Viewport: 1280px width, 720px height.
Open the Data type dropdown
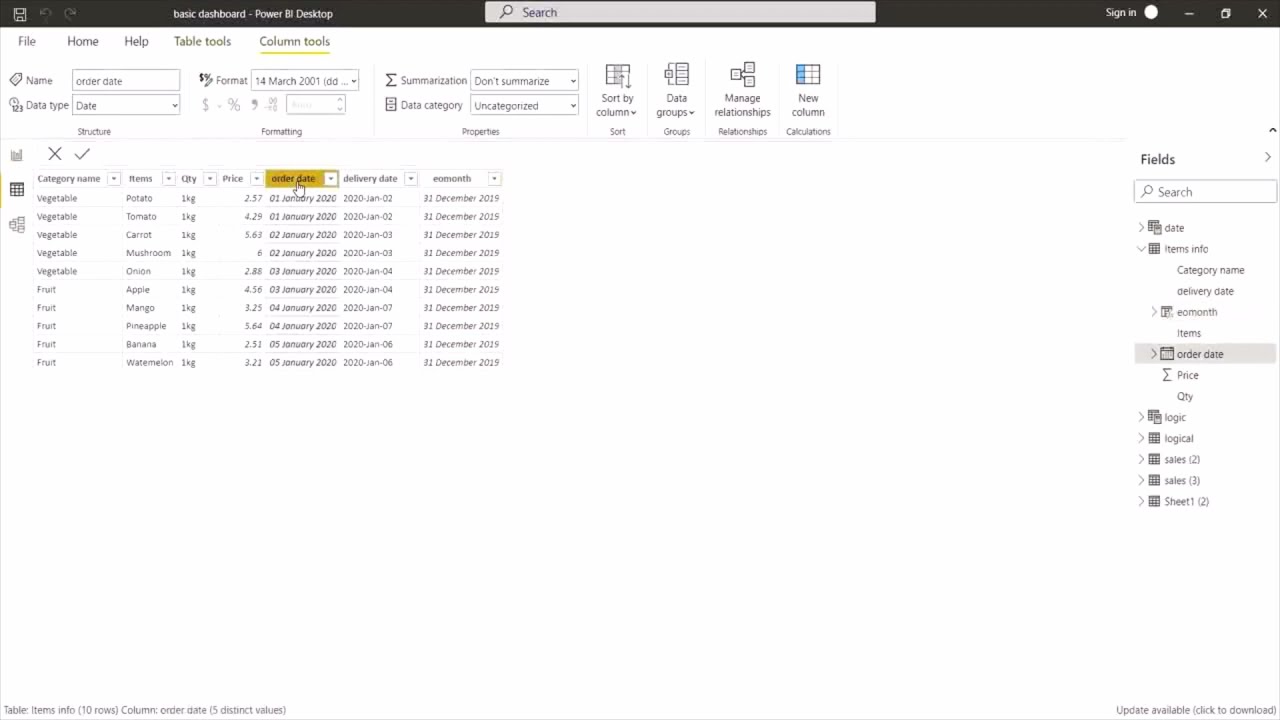126,105
